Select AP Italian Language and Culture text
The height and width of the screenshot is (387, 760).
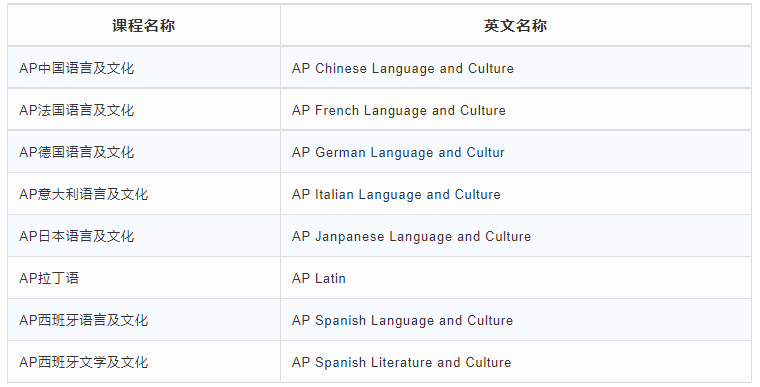[x=396, y=194]
